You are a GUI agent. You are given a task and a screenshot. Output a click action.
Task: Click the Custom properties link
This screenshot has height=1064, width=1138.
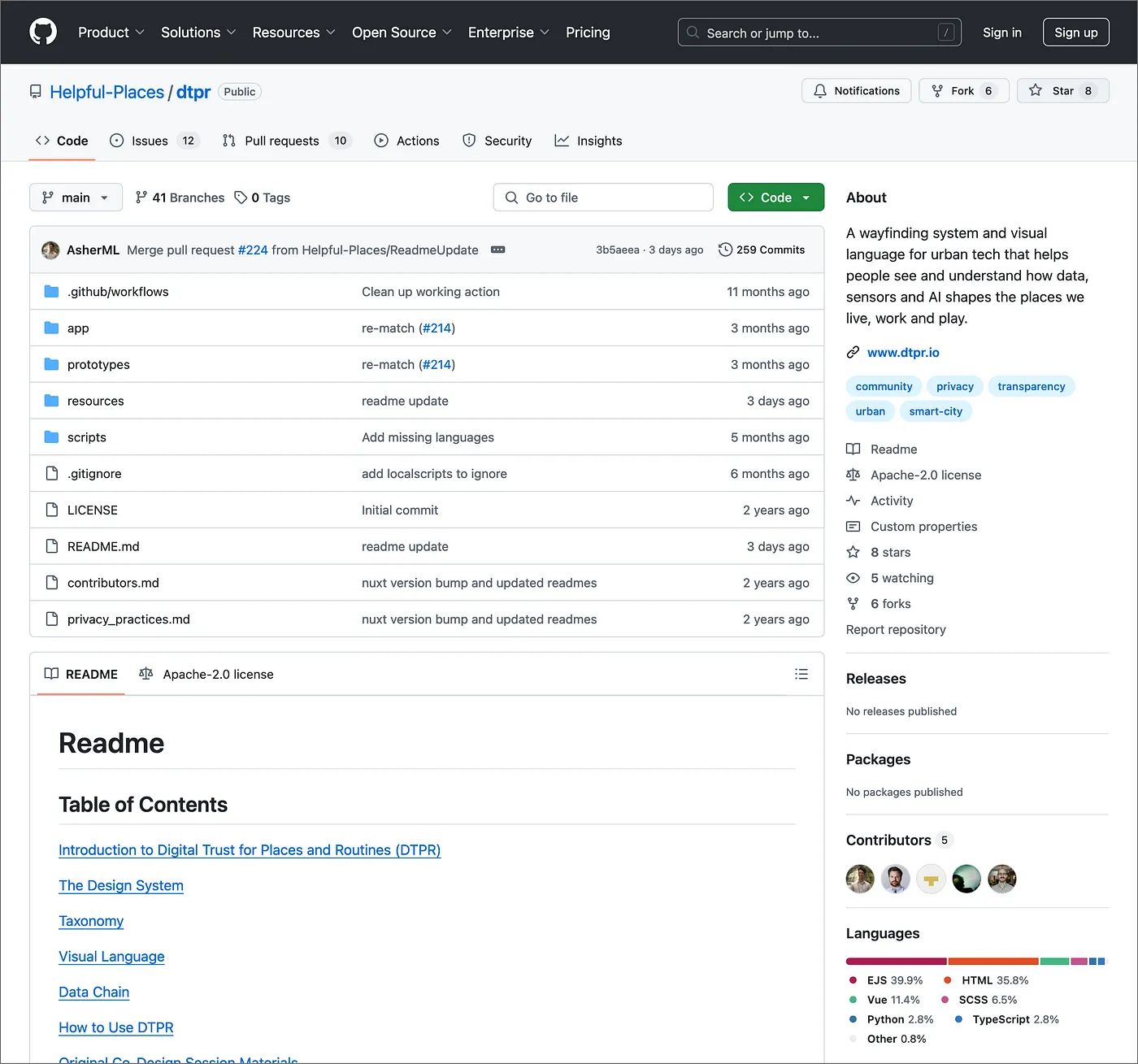click(923, 527)
